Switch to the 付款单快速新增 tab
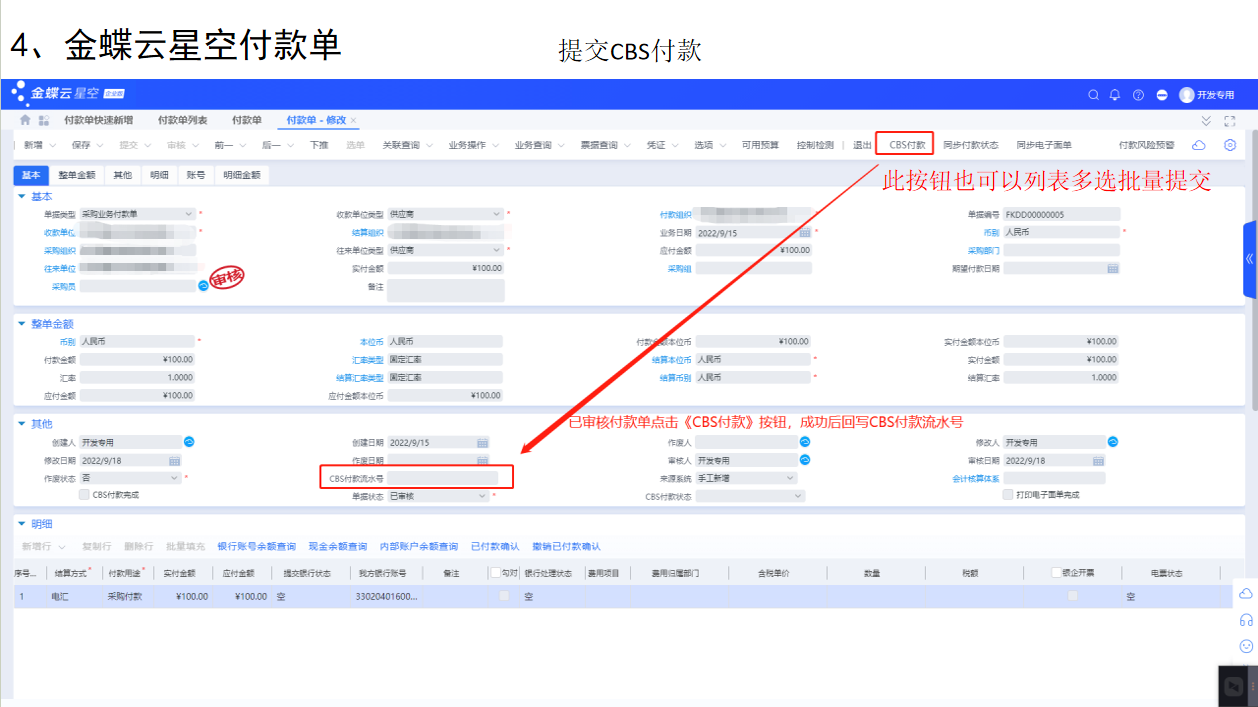The width and height of the screenshot is (1258, 707). 98,120
